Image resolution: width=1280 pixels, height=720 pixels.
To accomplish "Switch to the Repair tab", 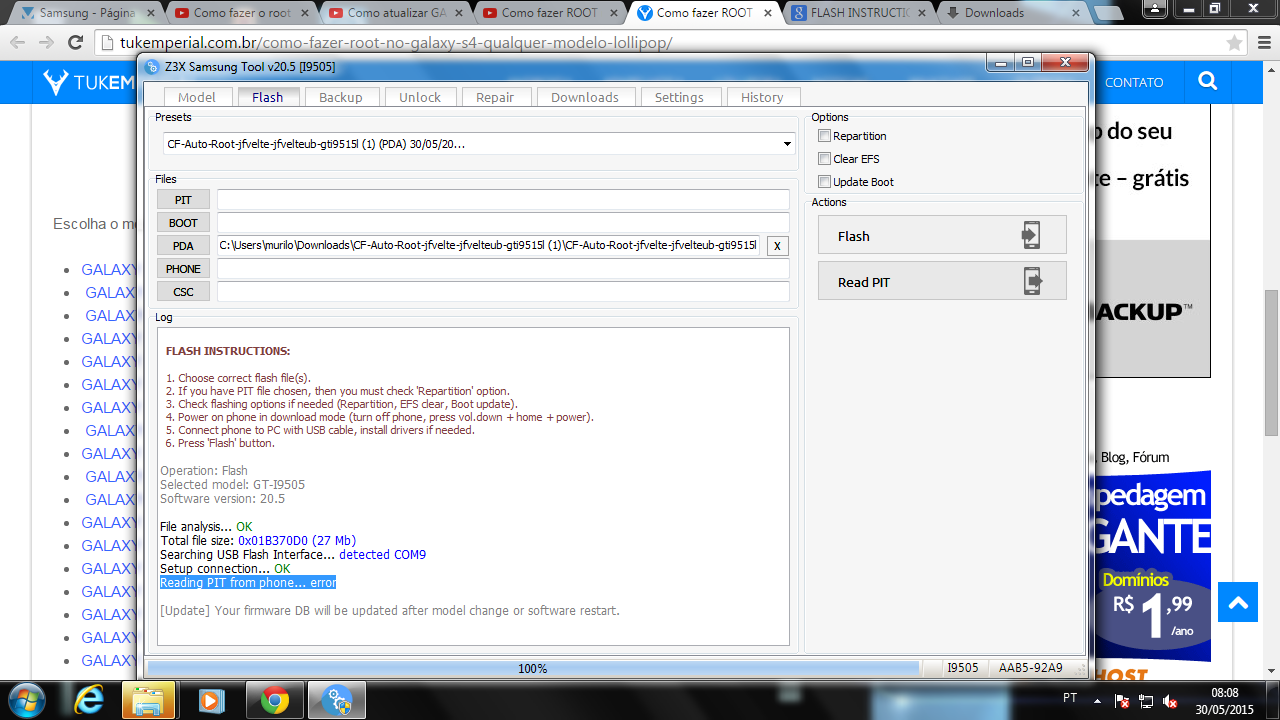I will coord(495,97).
